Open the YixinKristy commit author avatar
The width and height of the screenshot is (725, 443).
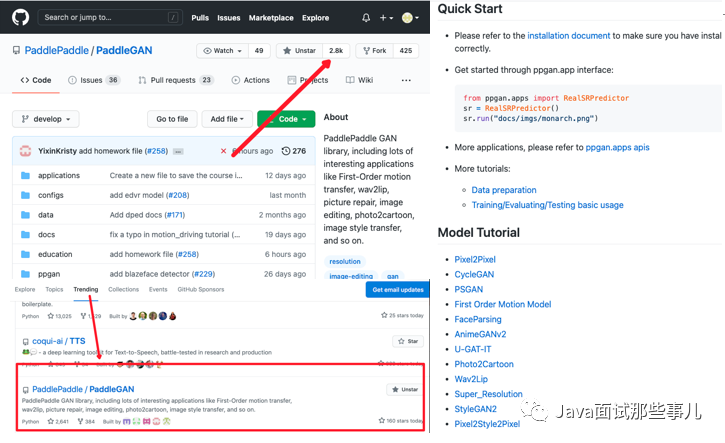pyautogui.click(x=25, y=151)
